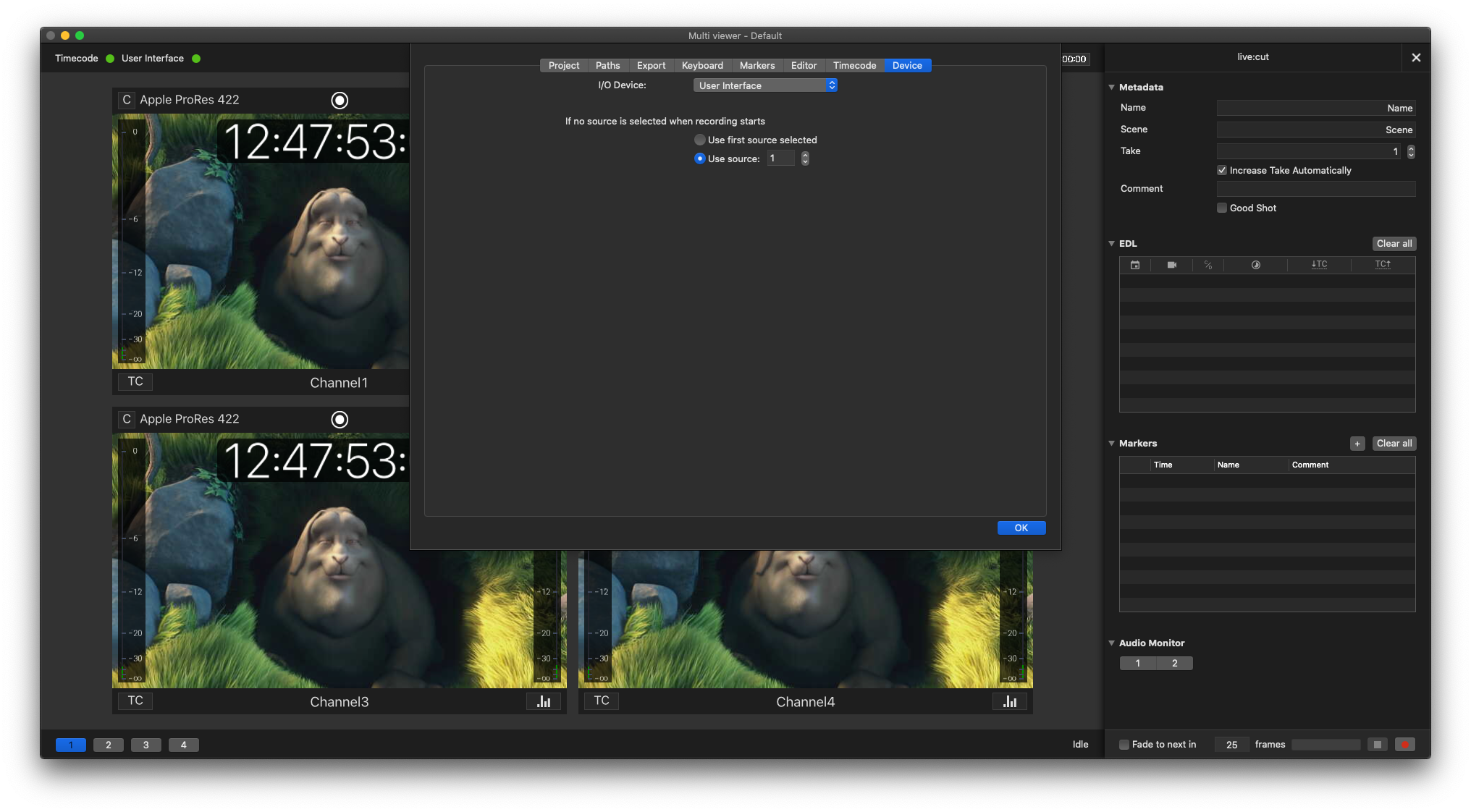Click the EDL timecode-out column header
Viewport: 1471px width, 812px height.
point(1383,265)
